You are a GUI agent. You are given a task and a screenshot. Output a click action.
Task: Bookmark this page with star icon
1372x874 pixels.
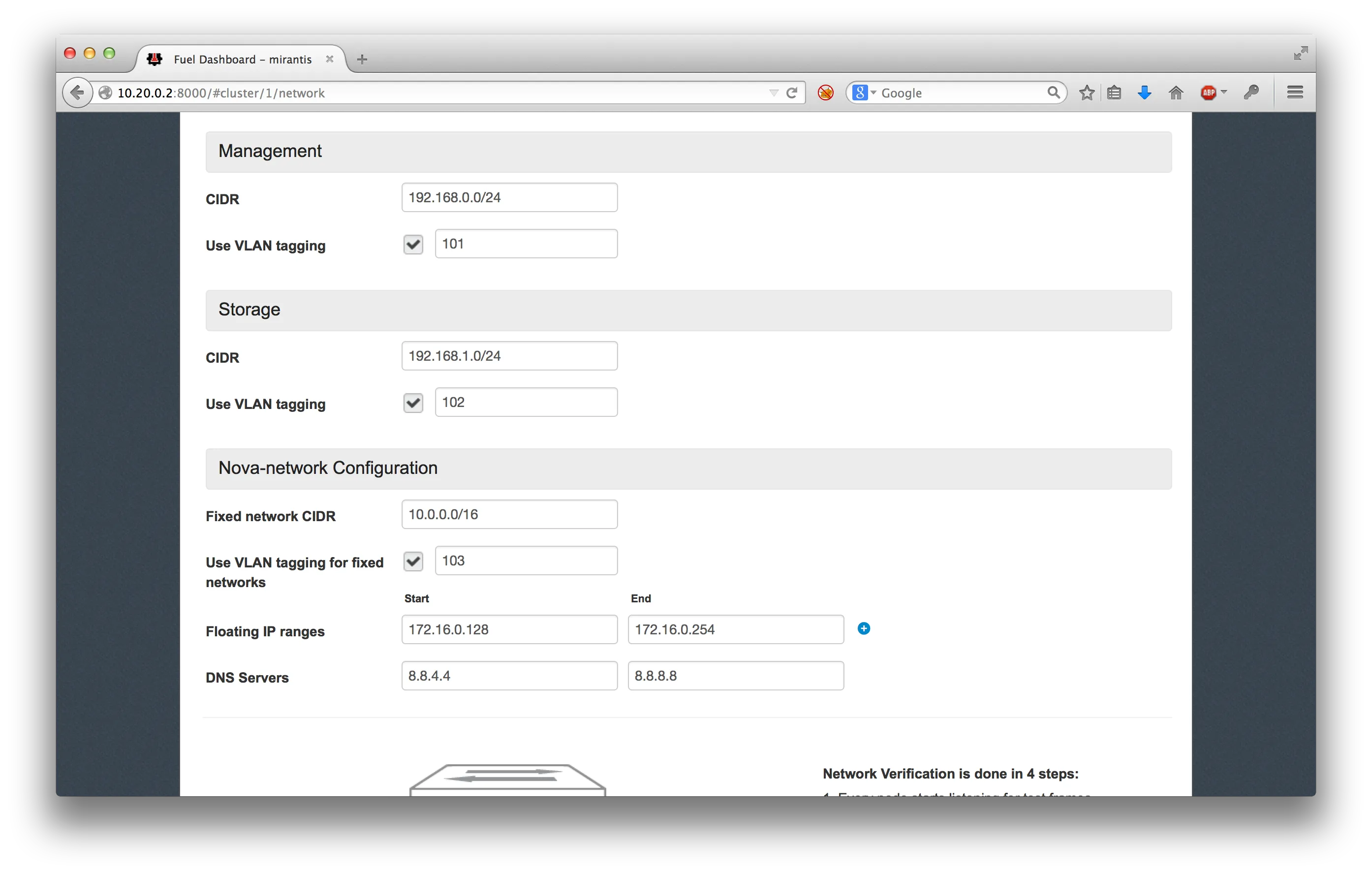pos(1086,93)
